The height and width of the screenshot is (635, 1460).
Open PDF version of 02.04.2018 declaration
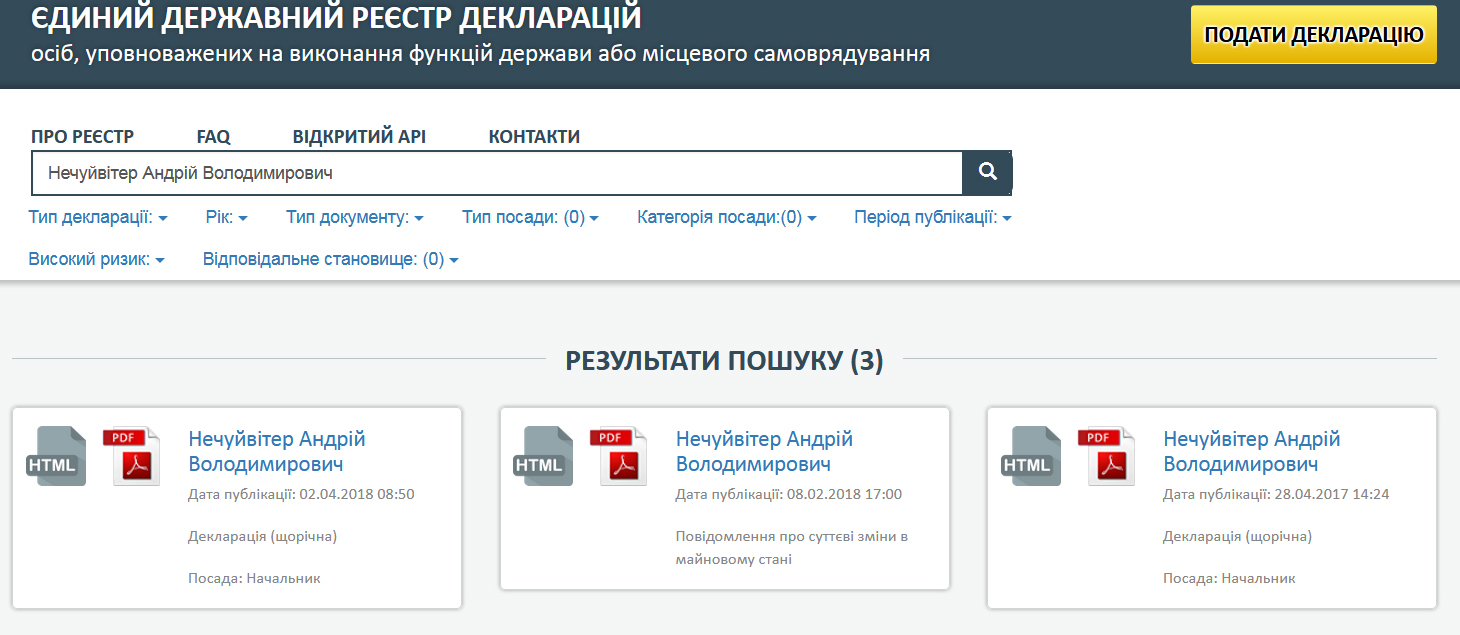click(x=132, y=457)
